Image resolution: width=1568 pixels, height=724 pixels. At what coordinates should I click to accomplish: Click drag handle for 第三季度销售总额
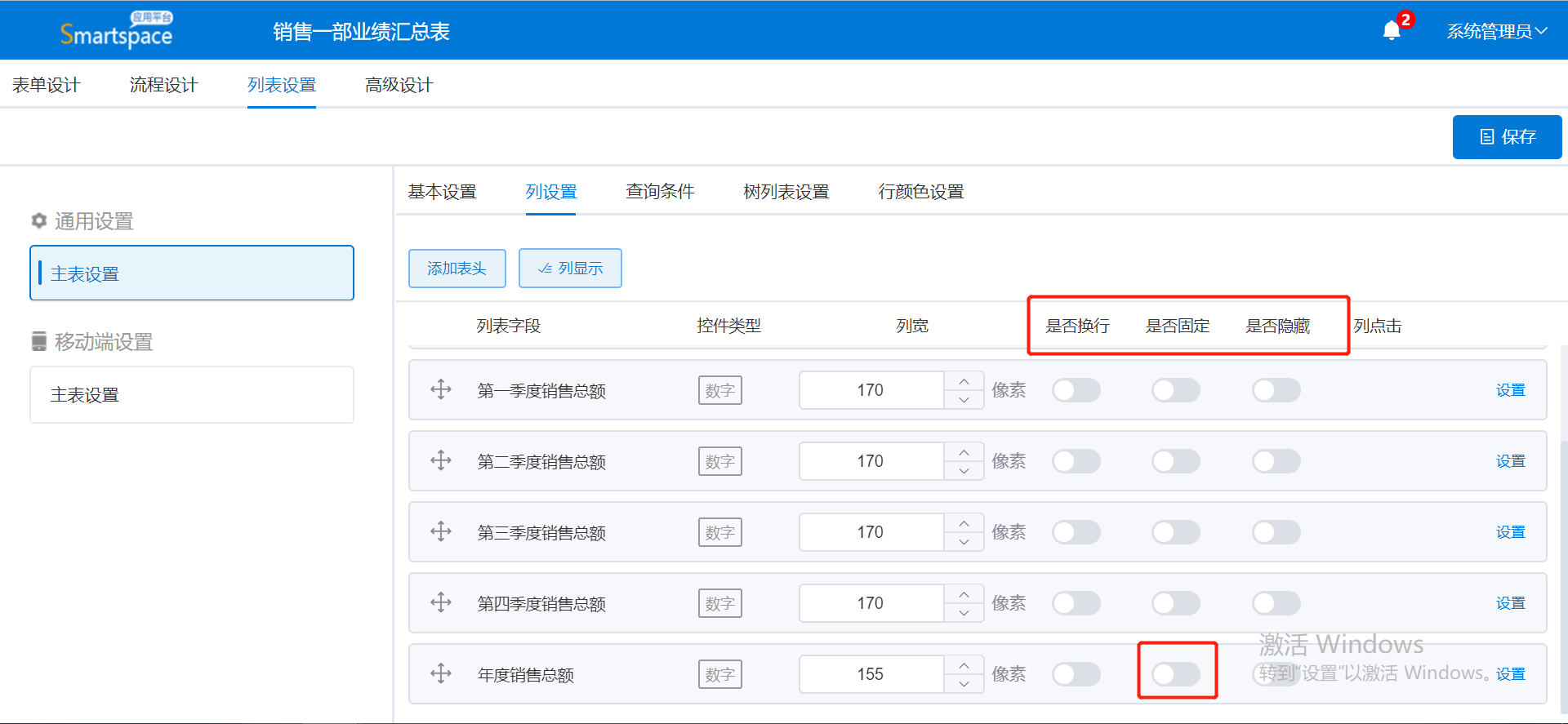441,531
